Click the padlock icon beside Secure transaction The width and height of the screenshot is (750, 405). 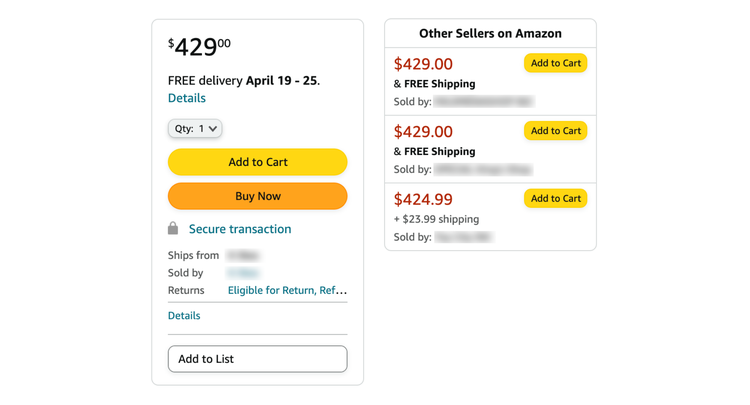(174, 229)
